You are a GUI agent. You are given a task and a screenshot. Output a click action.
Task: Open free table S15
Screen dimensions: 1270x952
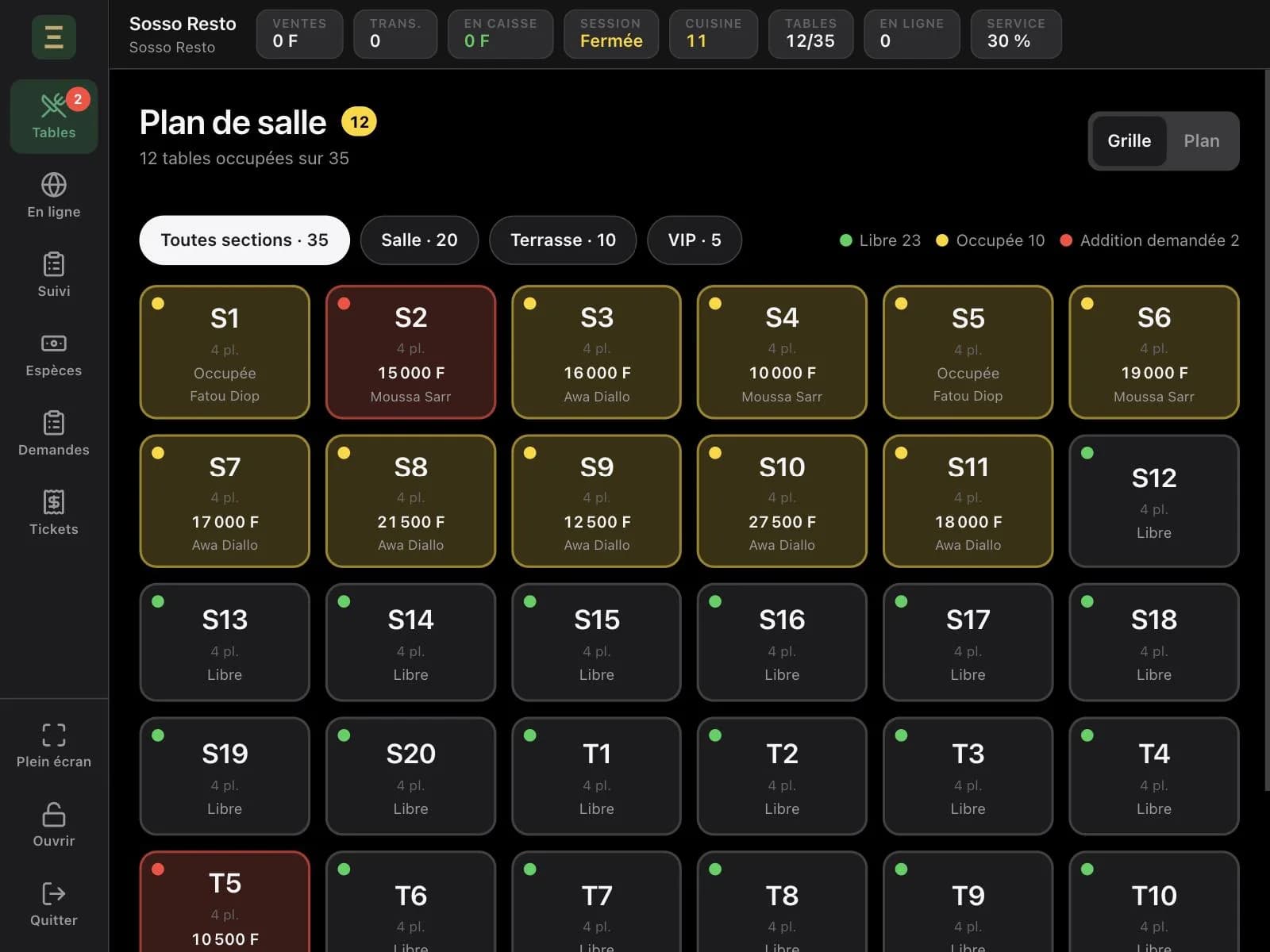pos(596,643)
